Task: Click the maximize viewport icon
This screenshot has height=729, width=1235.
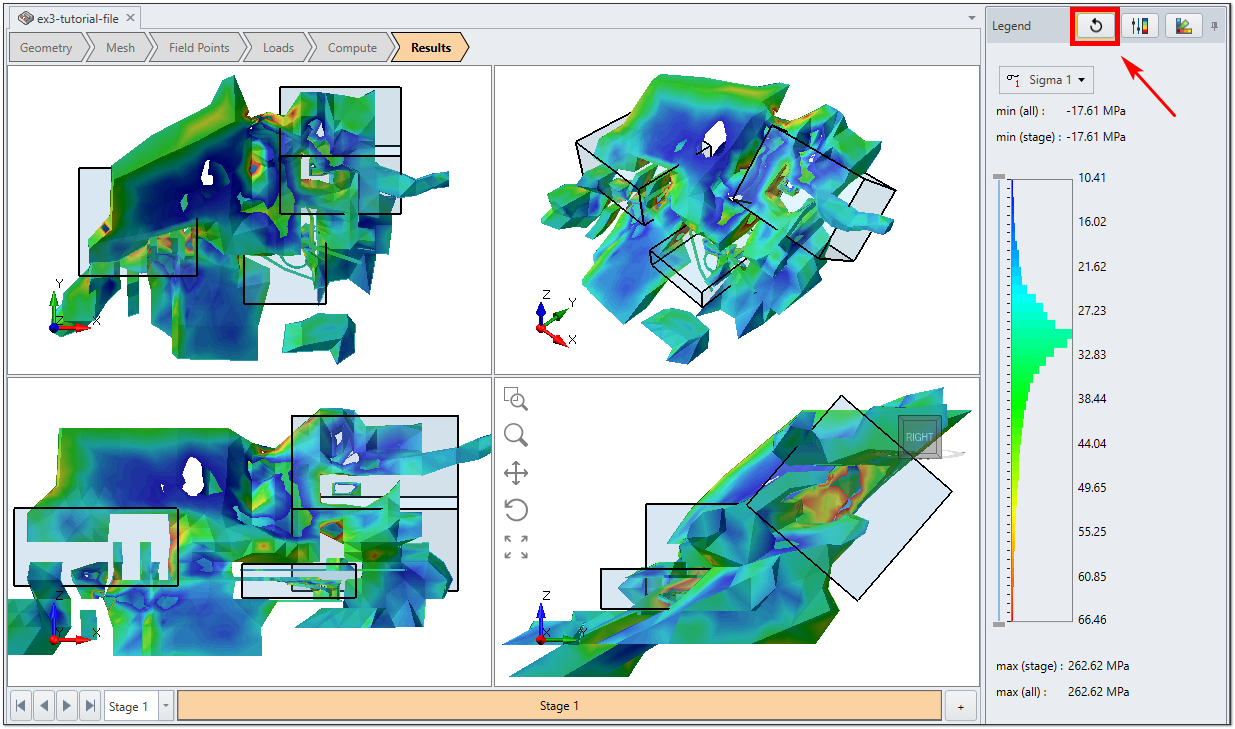Action: coord(516,546)
